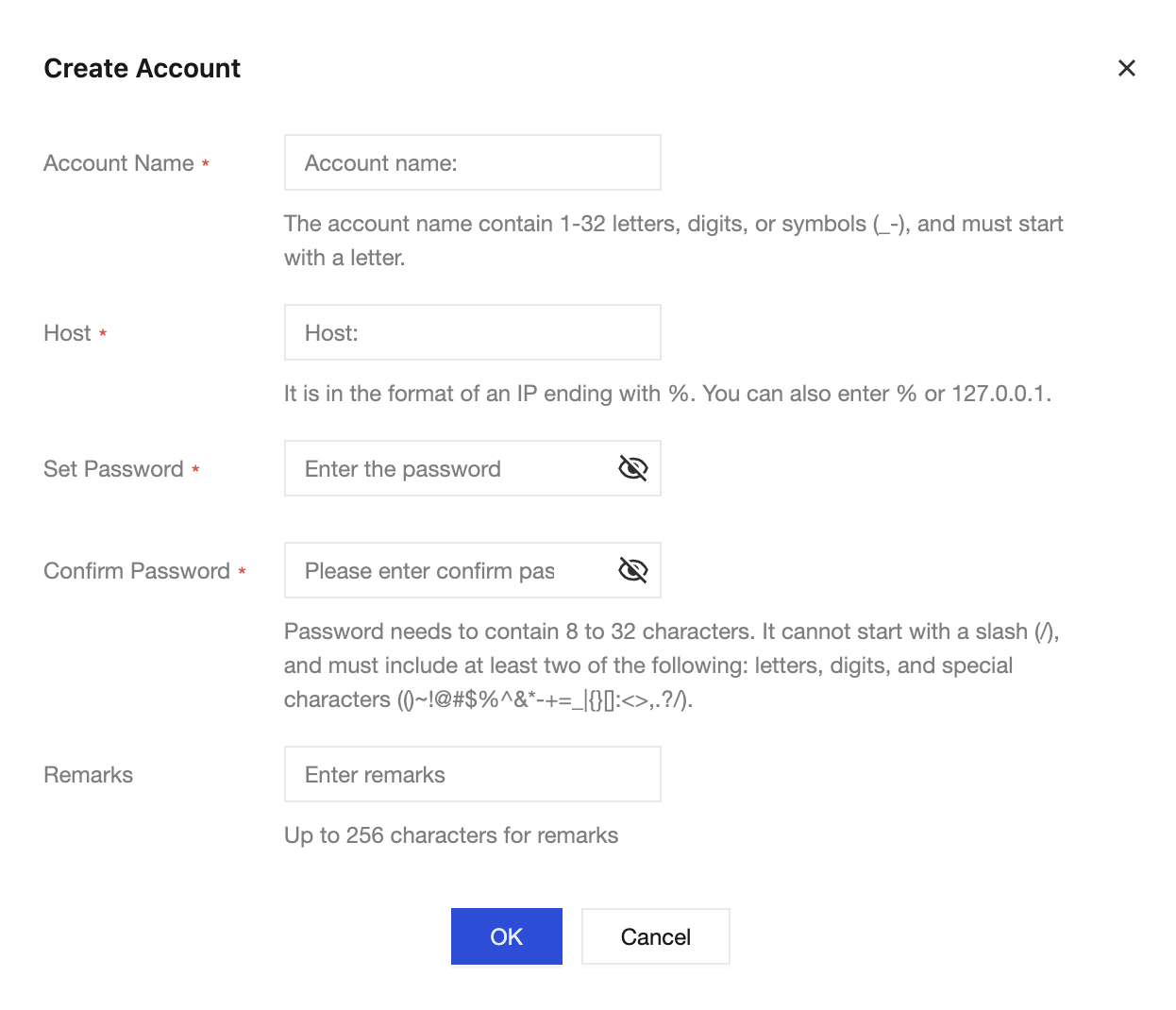The height and width of the screenshot is (1010, 1176).
Task: Cancel the account creation
Action: 655,936
